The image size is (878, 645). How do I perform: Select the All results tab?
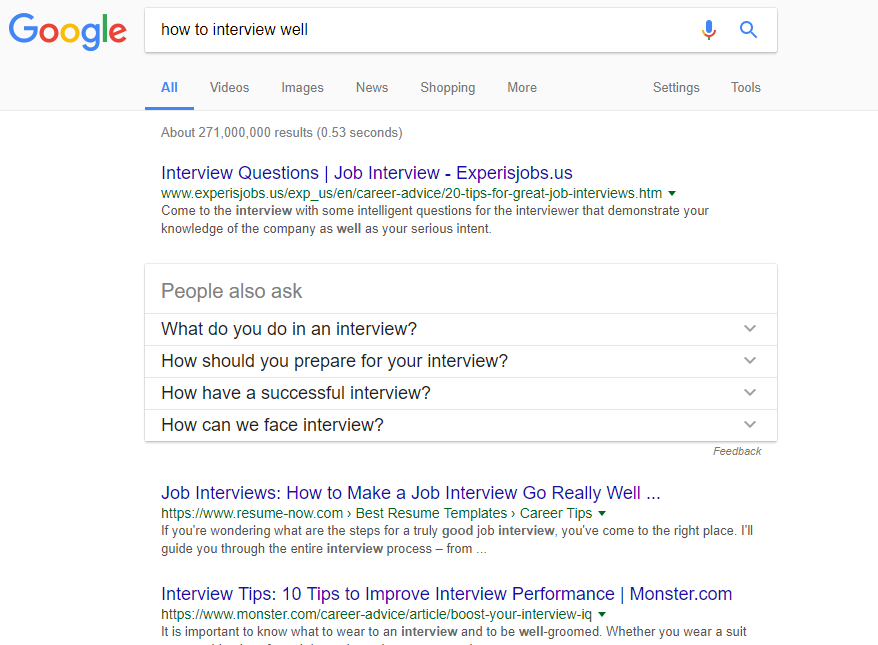click(169, 88)
